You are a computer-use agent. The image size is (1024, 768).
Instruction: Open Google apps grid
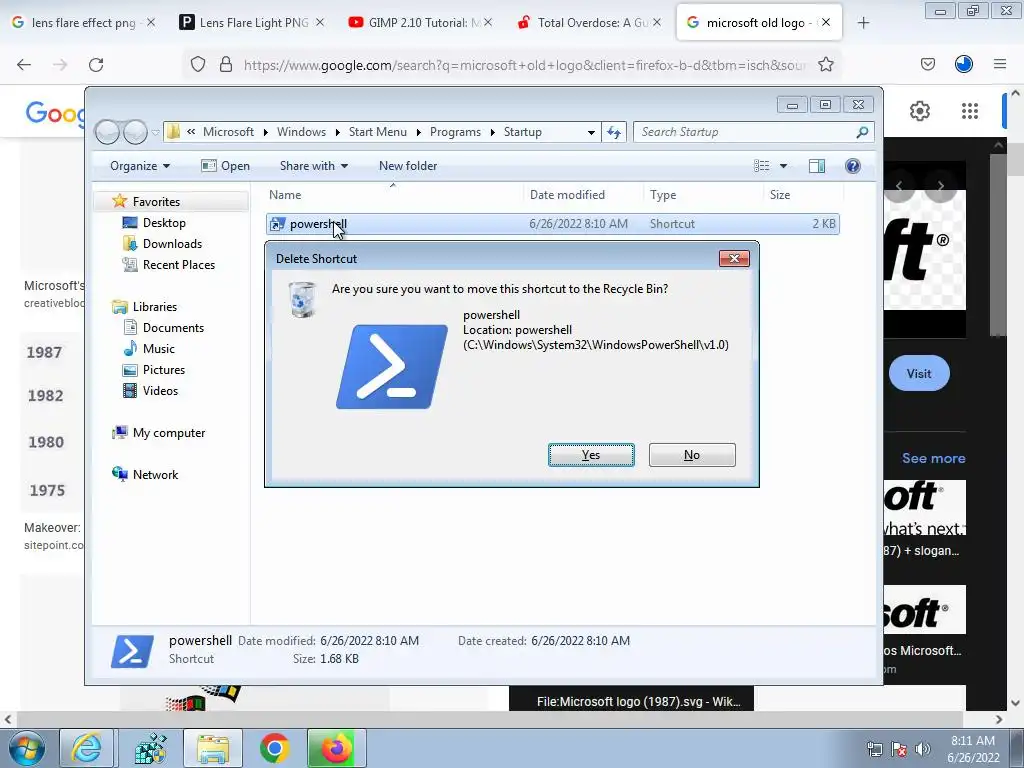970,111
